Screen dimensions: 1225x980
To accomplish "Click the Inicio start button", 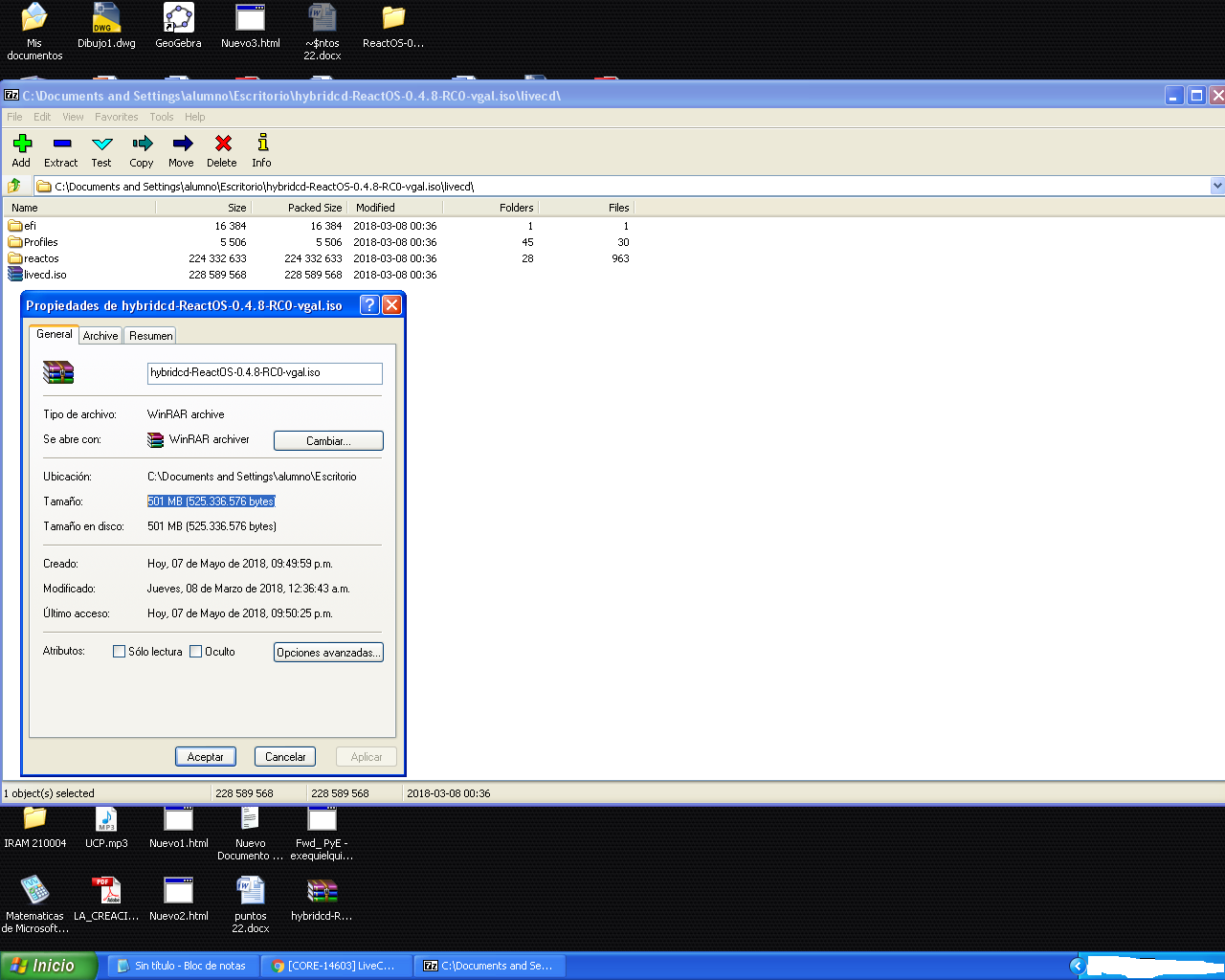I will point(48,966).
